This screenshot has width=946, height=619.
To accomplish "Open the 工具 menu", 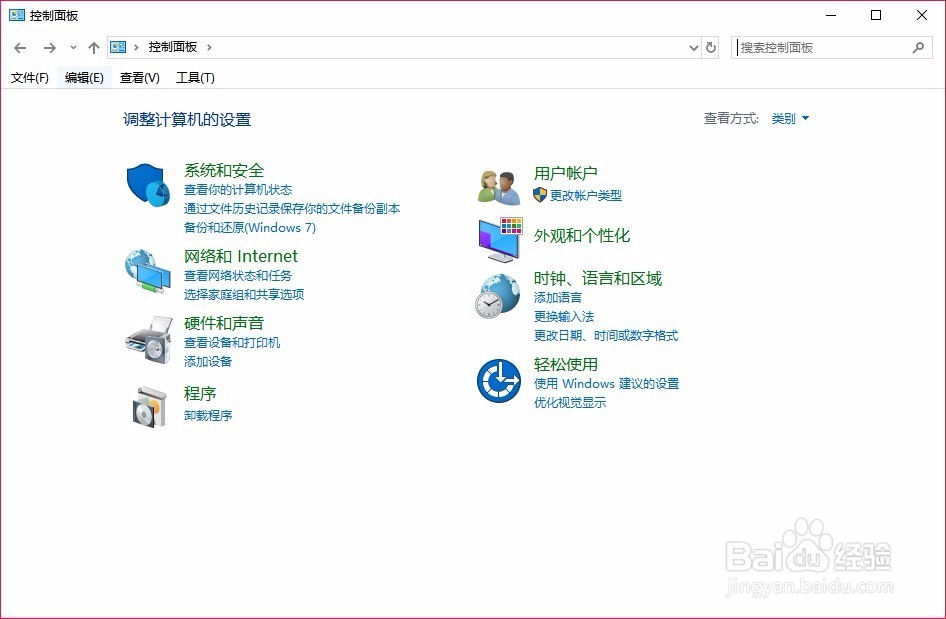I will tap(195, 77).
